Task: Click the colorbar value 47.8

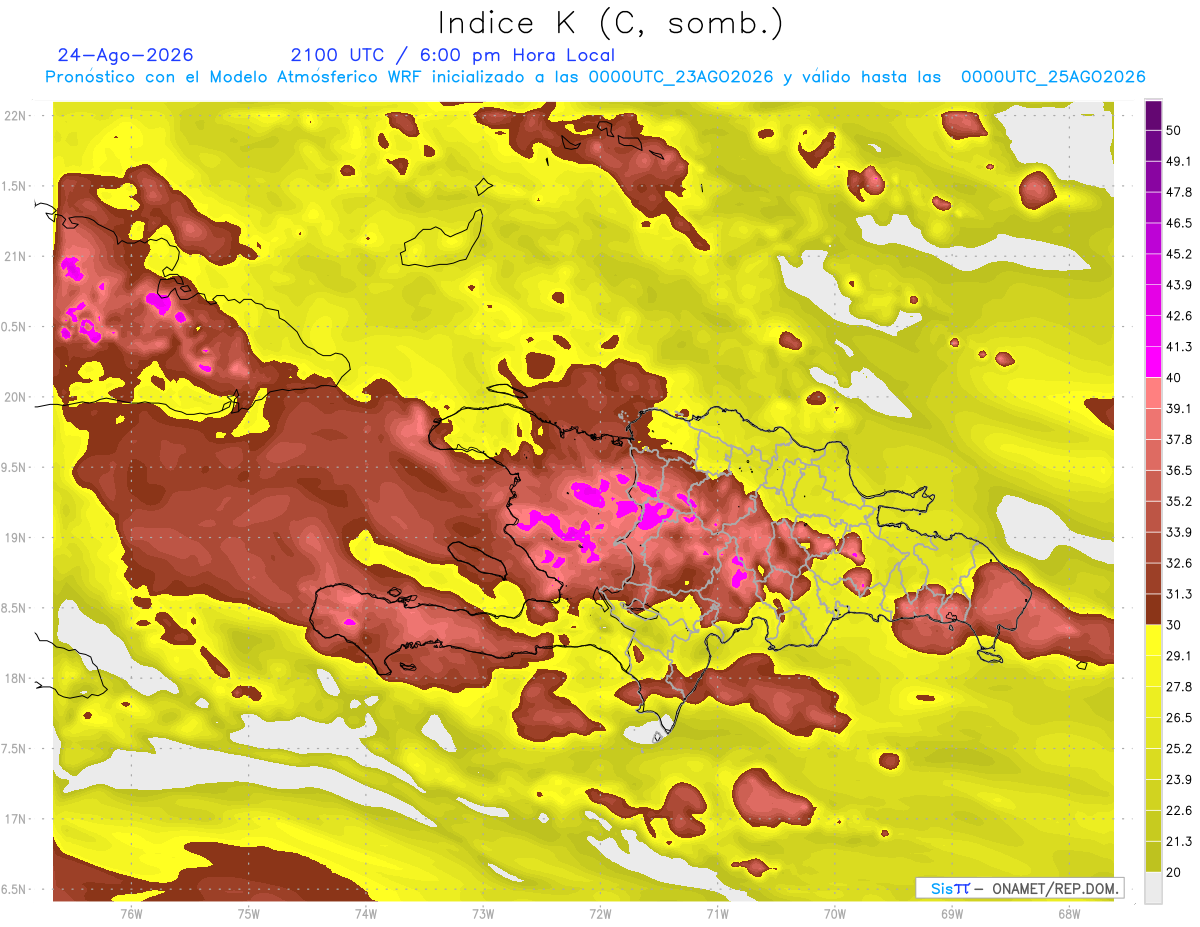Action: coord(1179,192)
